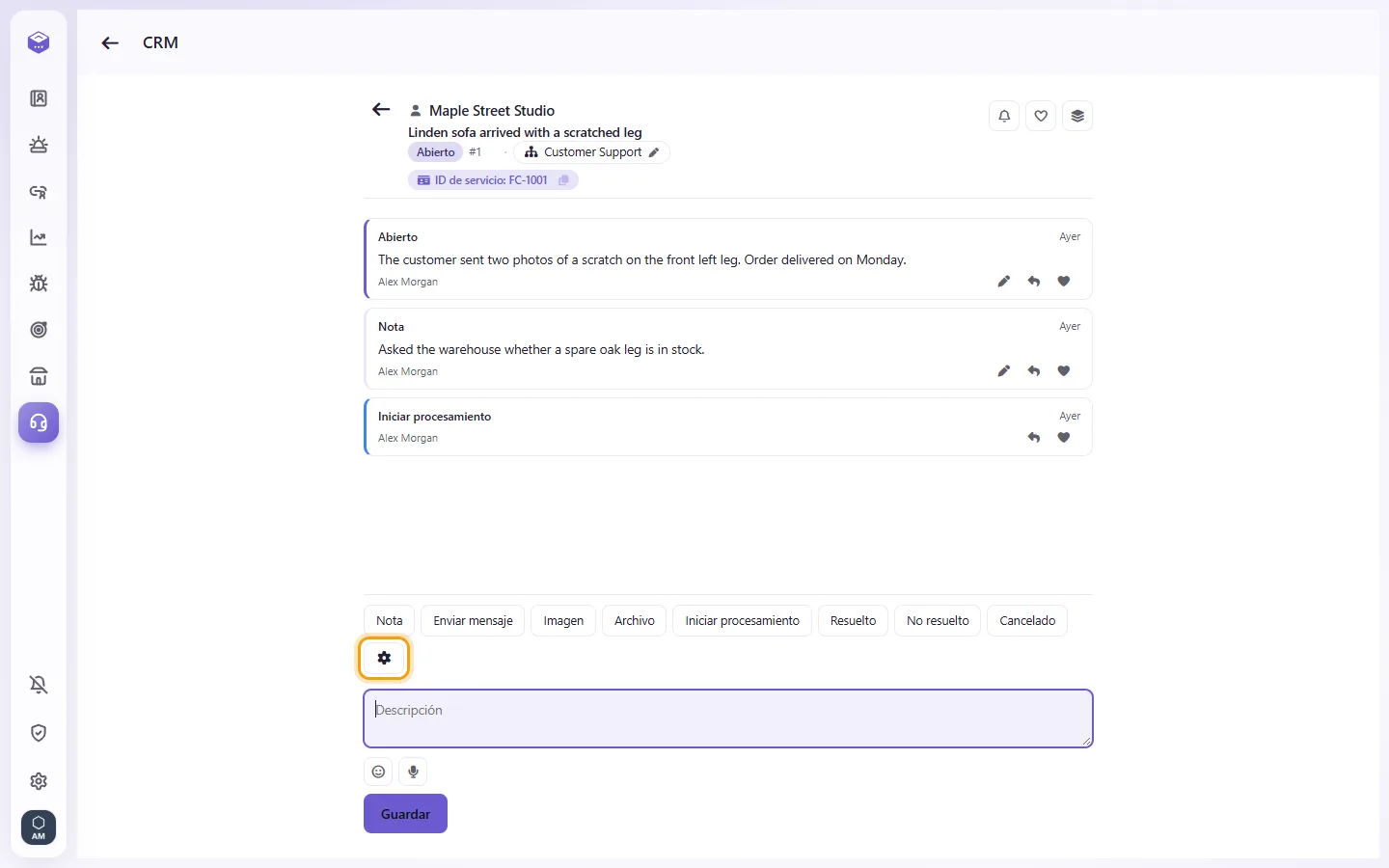Copy service ID FC-1001
This screenshot has width=1389, height=868.
[563, 180]
